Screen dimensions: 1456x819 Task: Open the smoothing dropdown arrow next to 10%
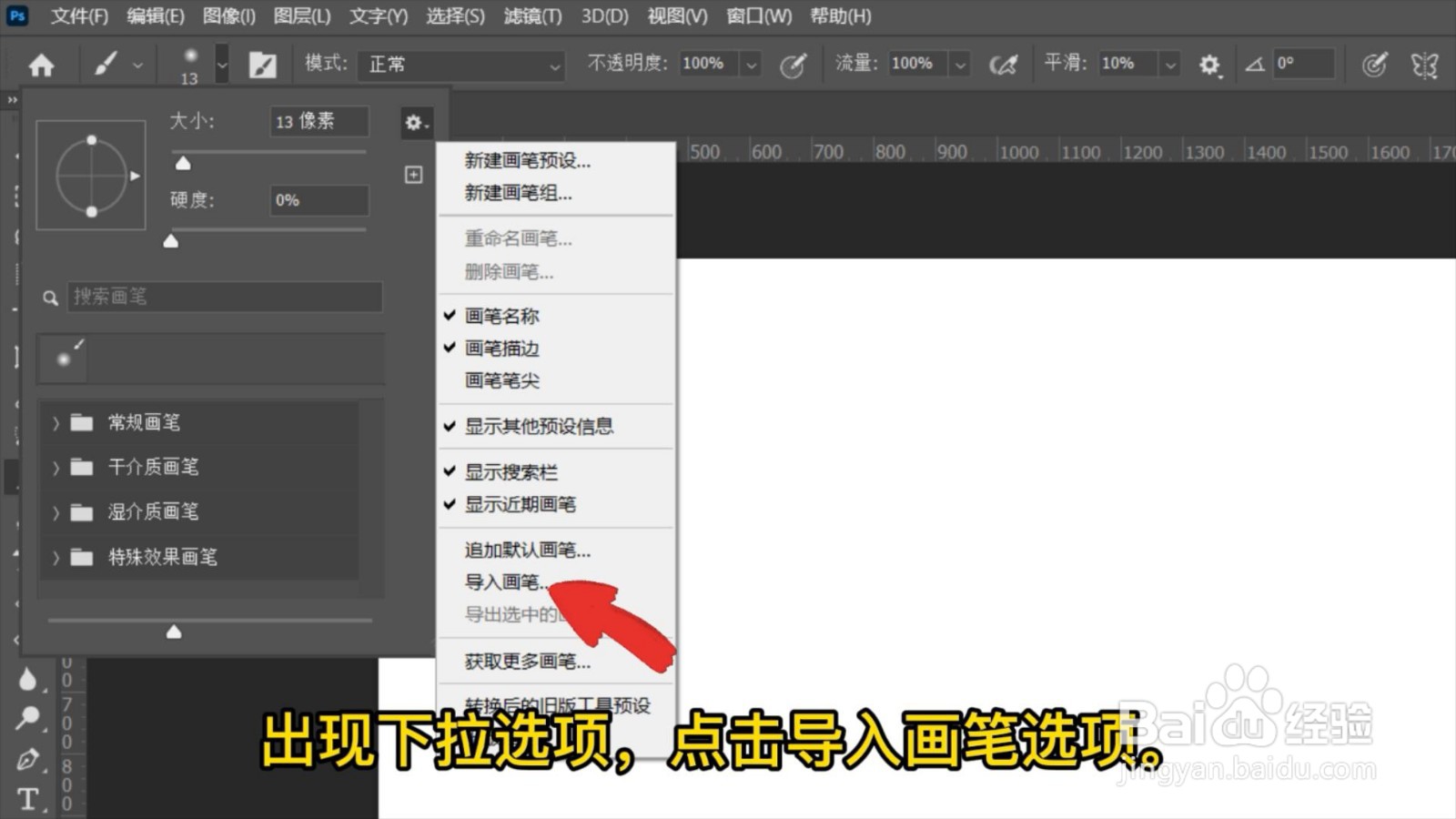click(1170, 64)
